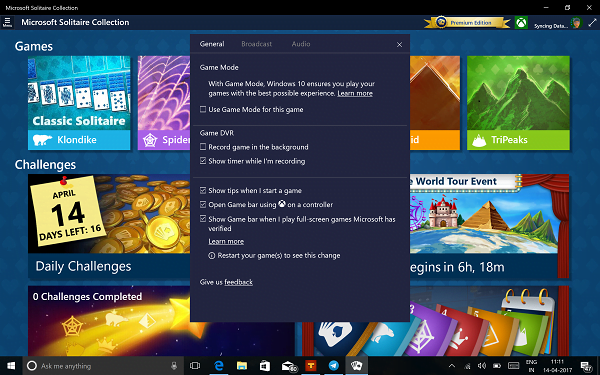
Task: Click the Klondike polar bear icon
Action: (x=42, y=140)
